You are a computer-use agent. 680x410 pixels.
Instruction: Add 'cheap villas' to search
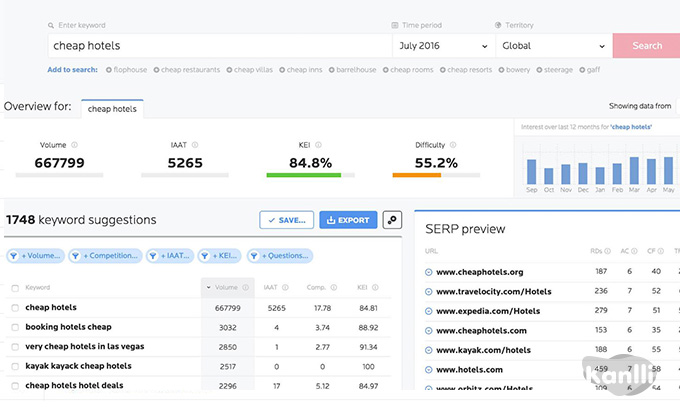point(249,70)
